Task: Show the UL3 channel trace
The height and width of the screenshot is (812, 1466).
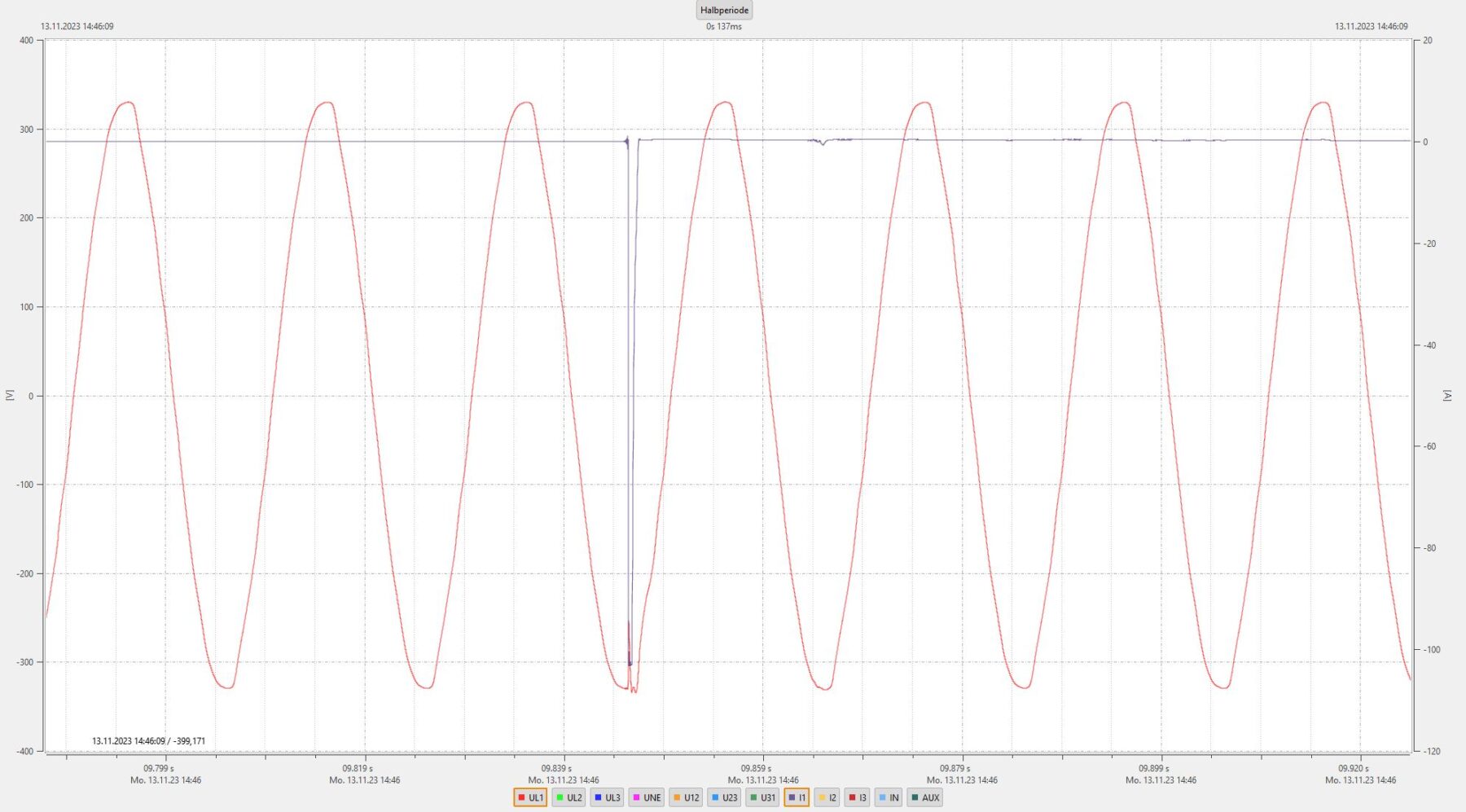Action: (607, 797)
